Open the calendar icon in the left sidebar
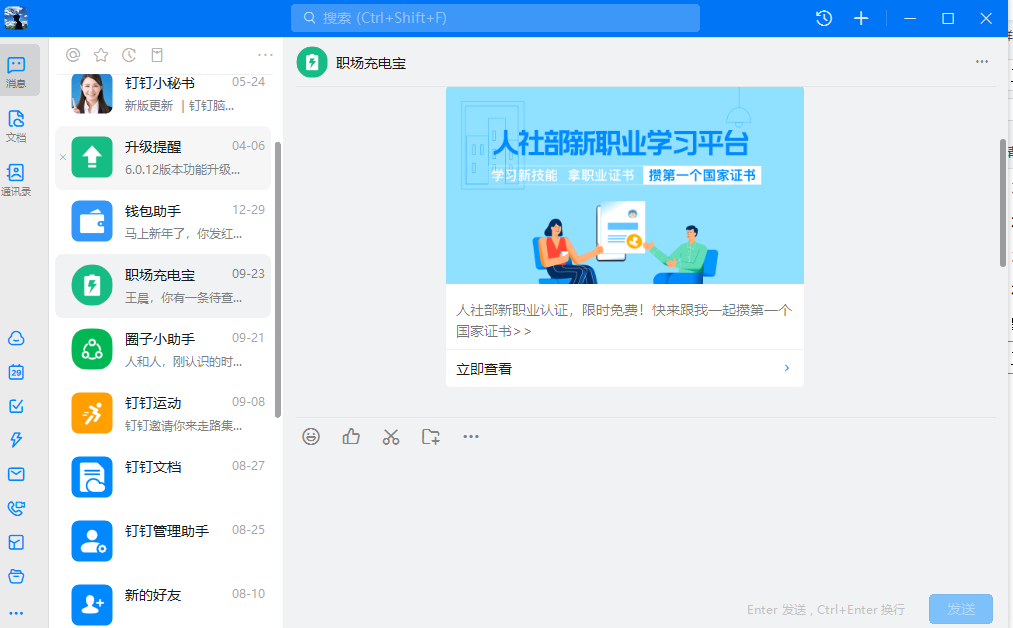 point(16,372)
